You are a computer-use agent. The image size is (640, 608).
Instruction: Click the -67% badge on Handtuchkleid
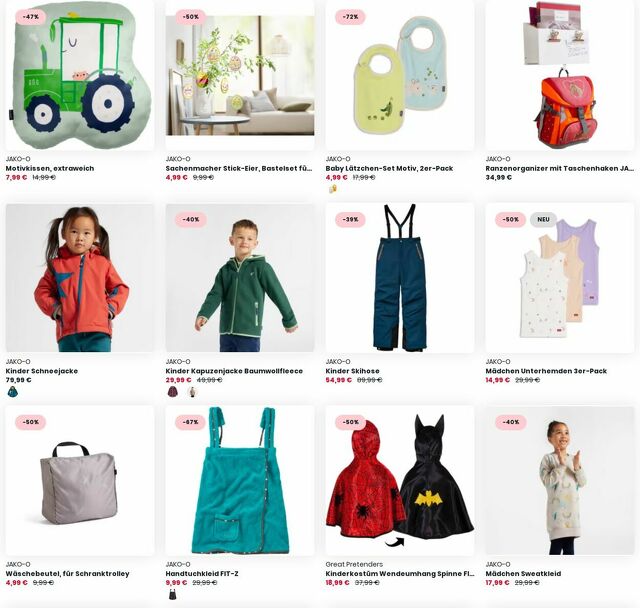pyautogui.click(x=191, y=422)
